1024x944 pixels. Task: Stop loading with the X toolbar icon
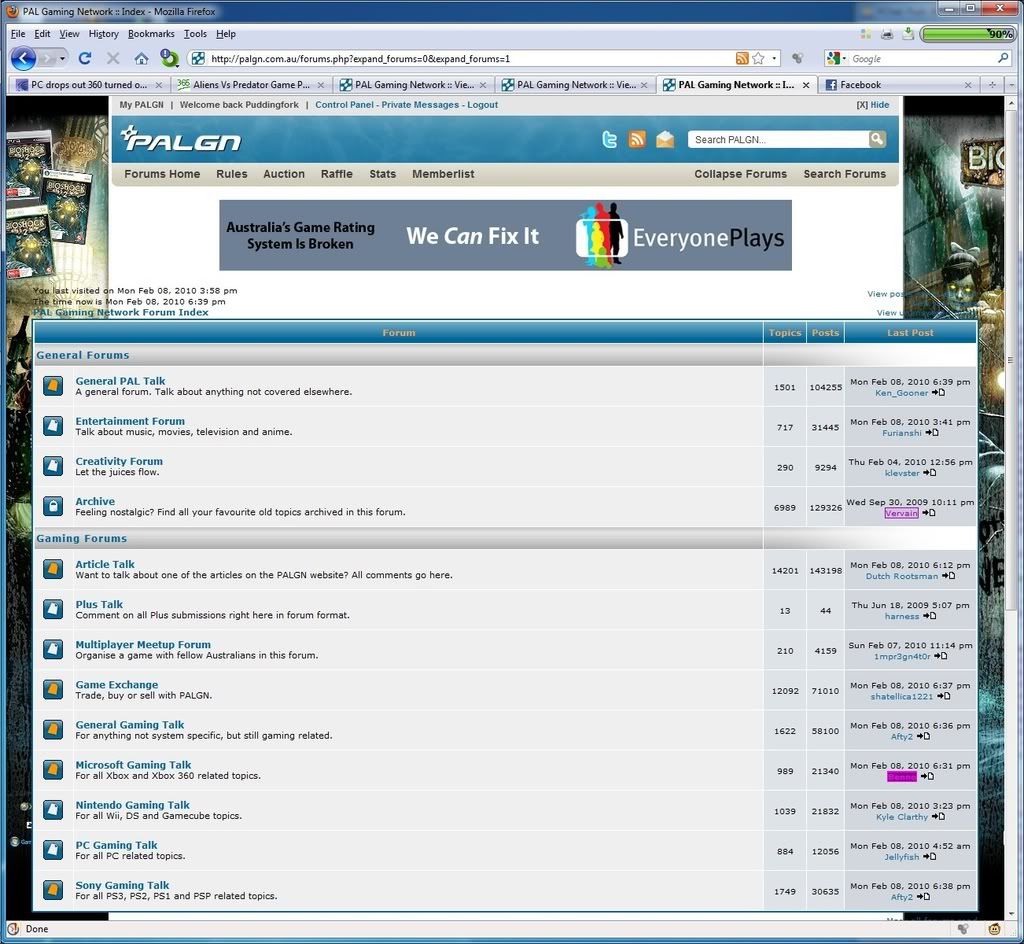tap(113, 59)
